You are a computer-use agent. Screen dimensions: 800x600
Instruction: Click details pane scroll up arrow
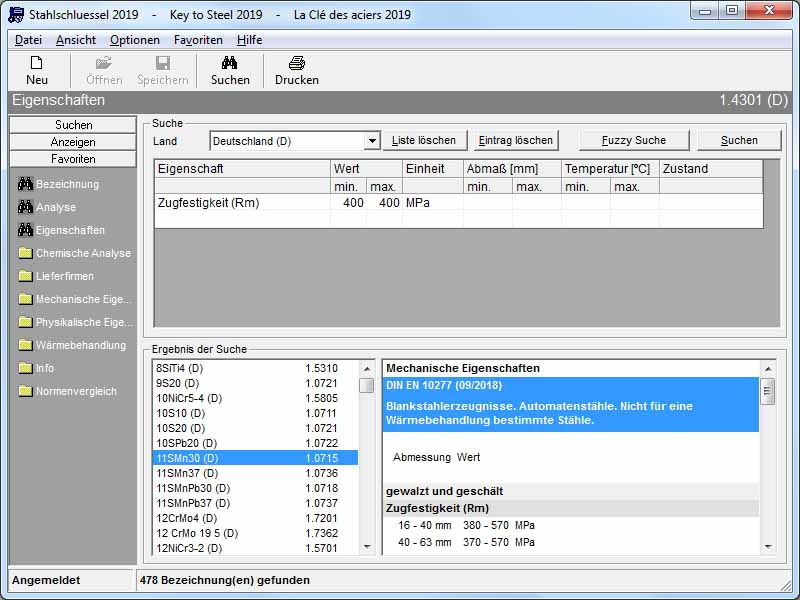click(767, 368)
